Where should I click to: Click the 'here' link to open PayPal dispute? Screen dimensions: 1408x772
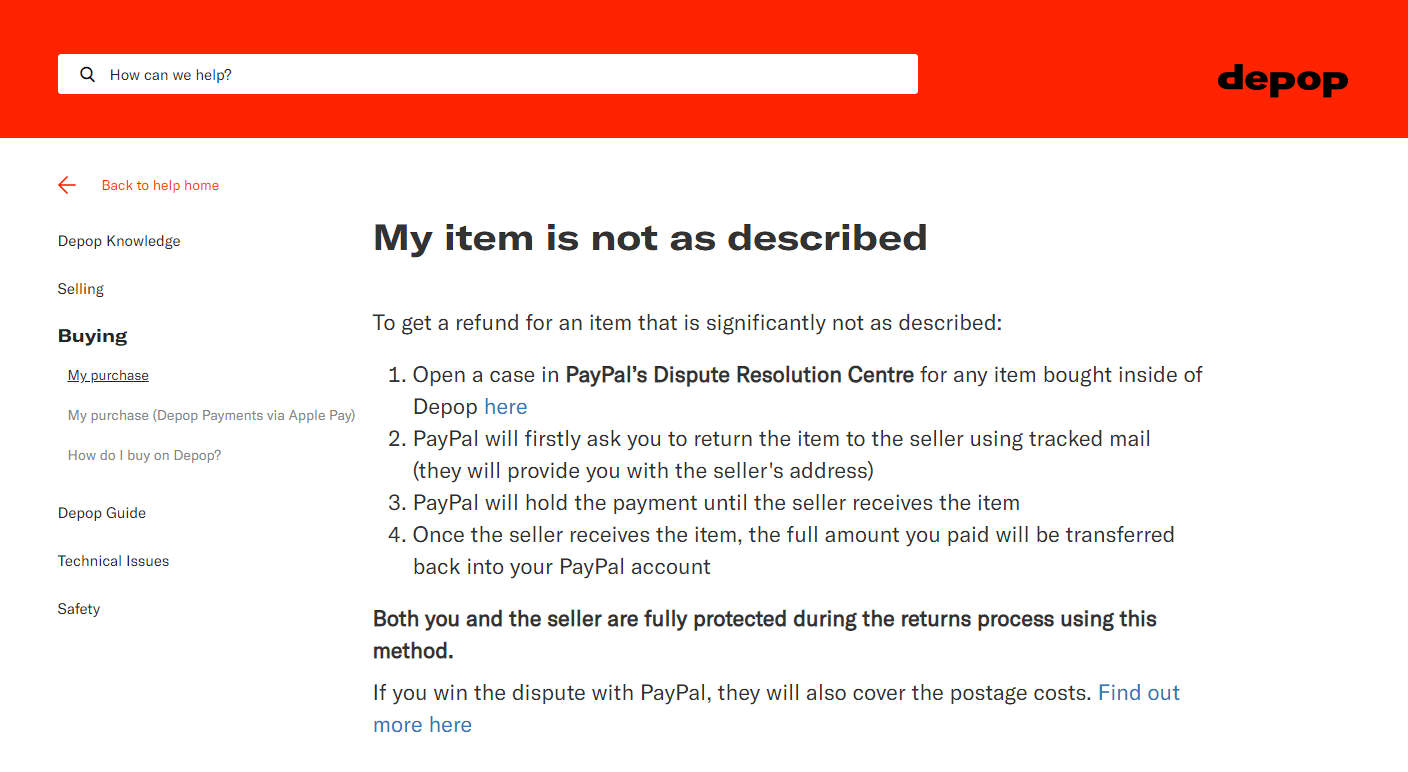[x=505, y=406]
